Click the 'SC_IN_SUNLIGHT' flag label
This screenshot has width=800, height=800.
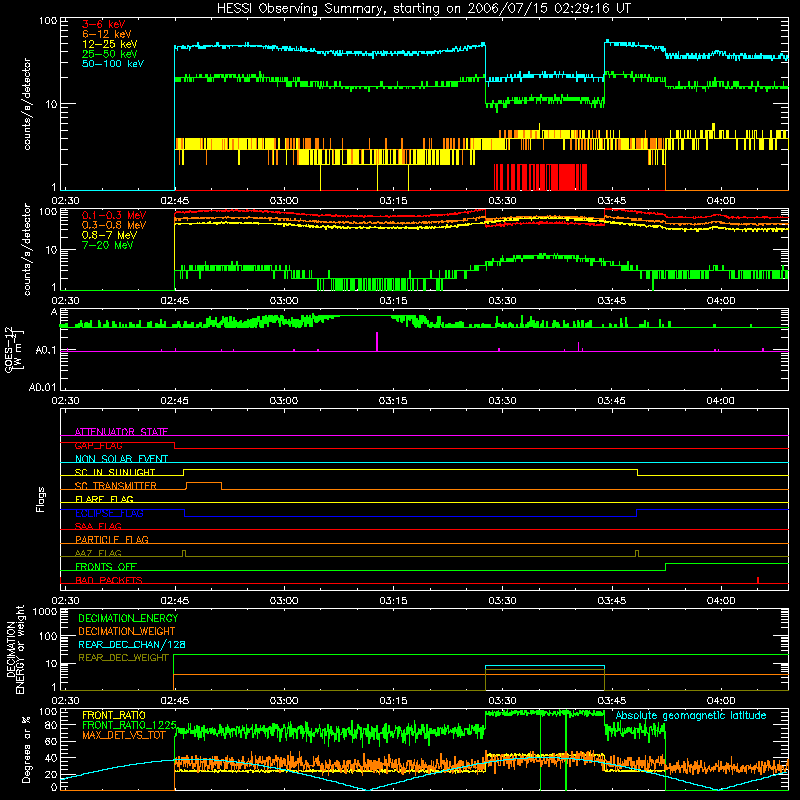[x=115, y=472]
